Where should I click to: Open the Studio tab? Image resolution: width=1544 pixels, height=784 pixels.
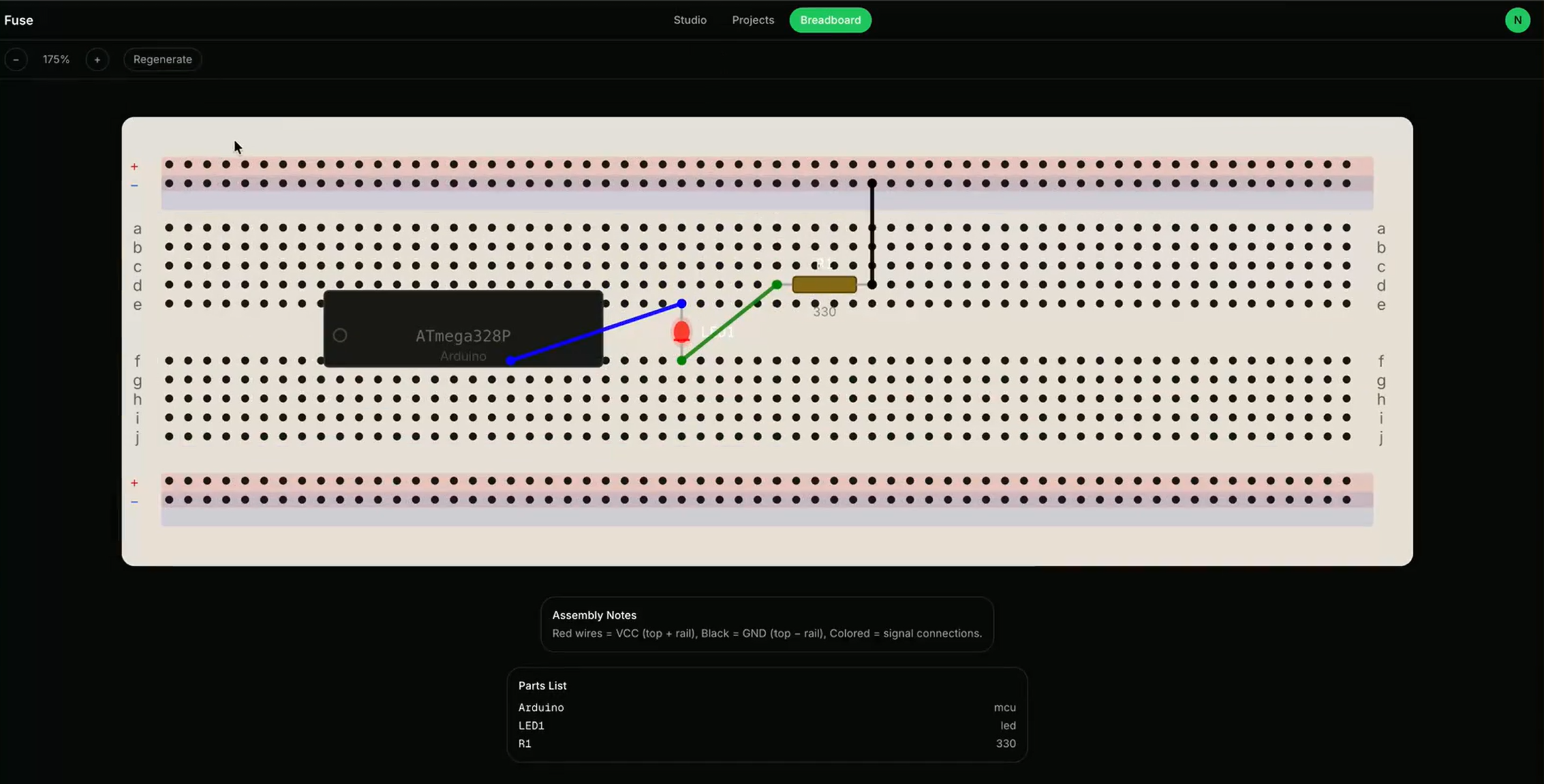[x=690, y=20]
